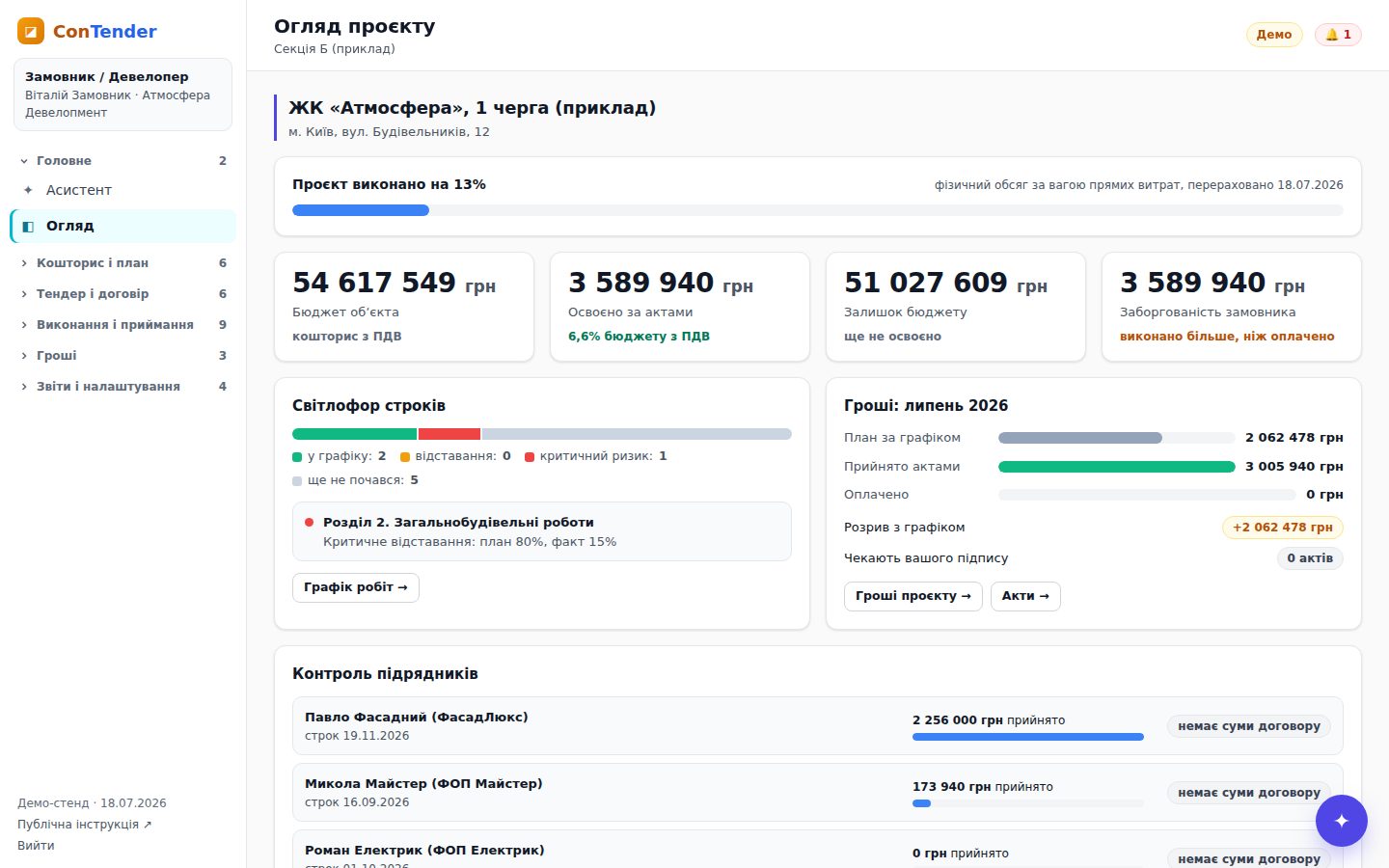Expand Звіти і налаштування section
Viewport: 1389px width, 868px height.
[x=123, y=386]
